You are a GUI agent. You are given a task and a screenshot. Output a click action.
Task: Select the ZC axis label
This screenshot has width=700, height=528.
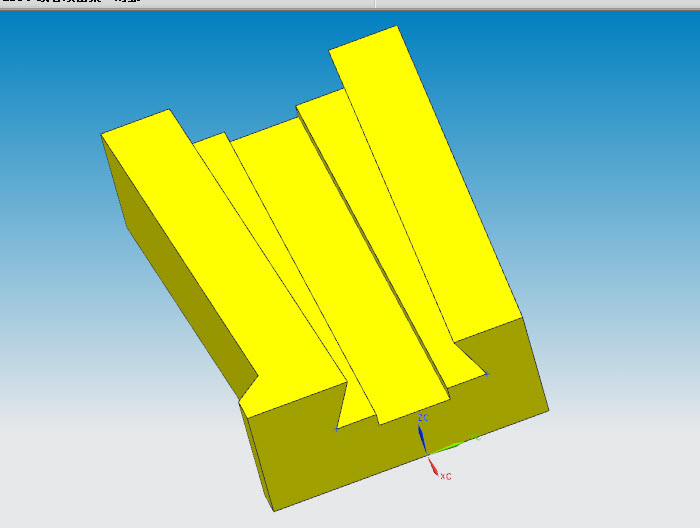pyautogui.click(x=423, y=418)
